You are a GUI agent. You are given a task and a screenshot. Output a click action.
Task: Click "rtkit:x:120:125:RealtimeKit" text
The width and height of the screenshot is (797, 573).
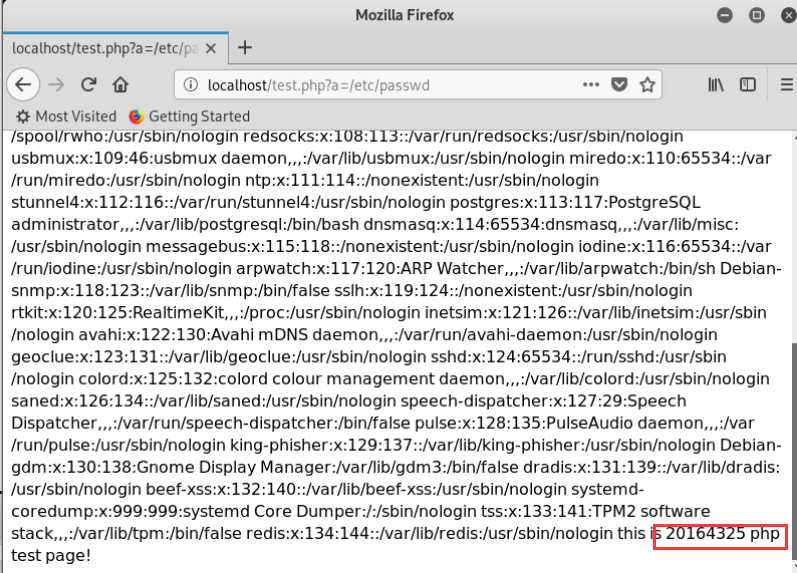(x=117, y=313)
